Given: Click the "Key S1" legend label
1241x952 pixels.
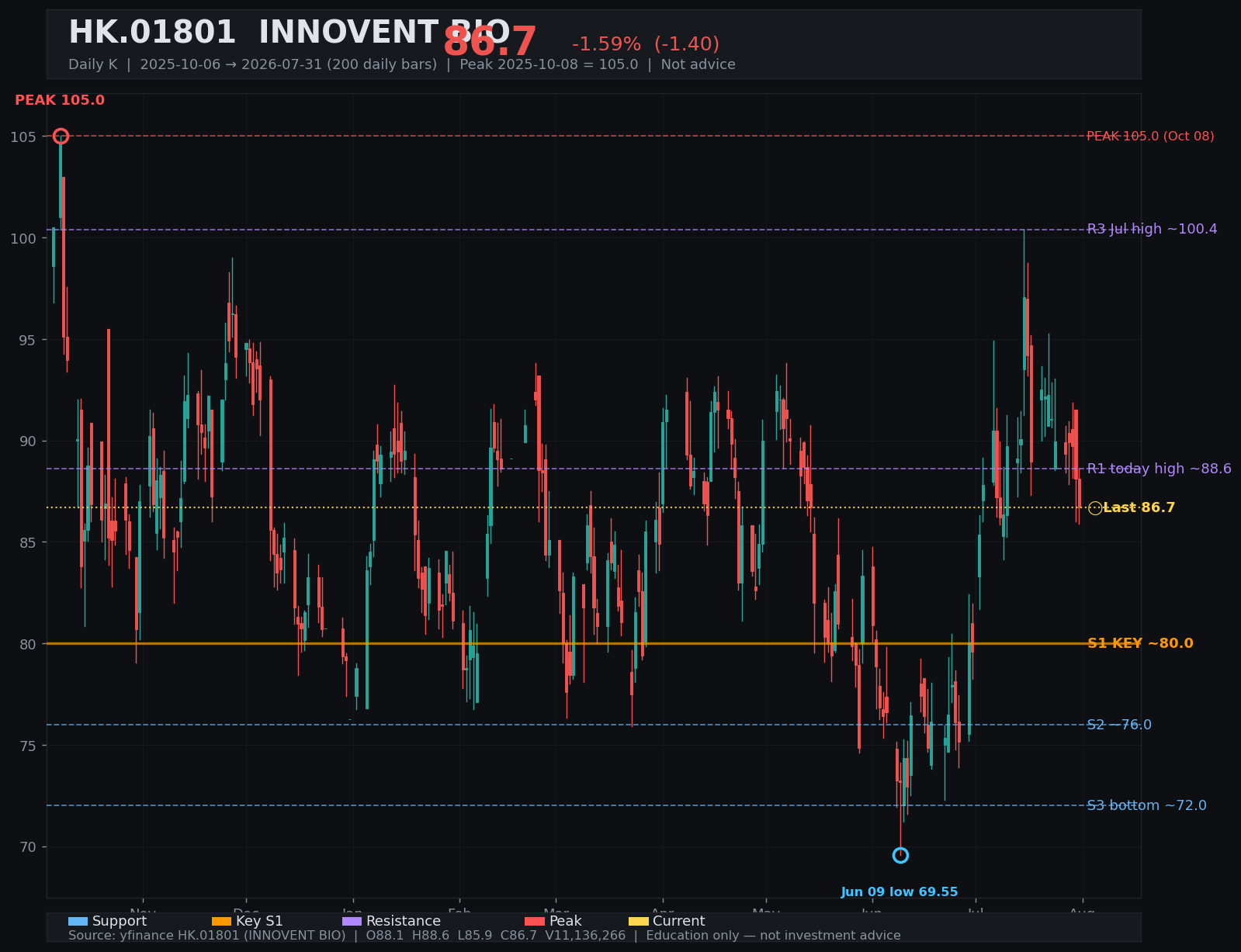Looking at the screenshot, I should (259, 922).
